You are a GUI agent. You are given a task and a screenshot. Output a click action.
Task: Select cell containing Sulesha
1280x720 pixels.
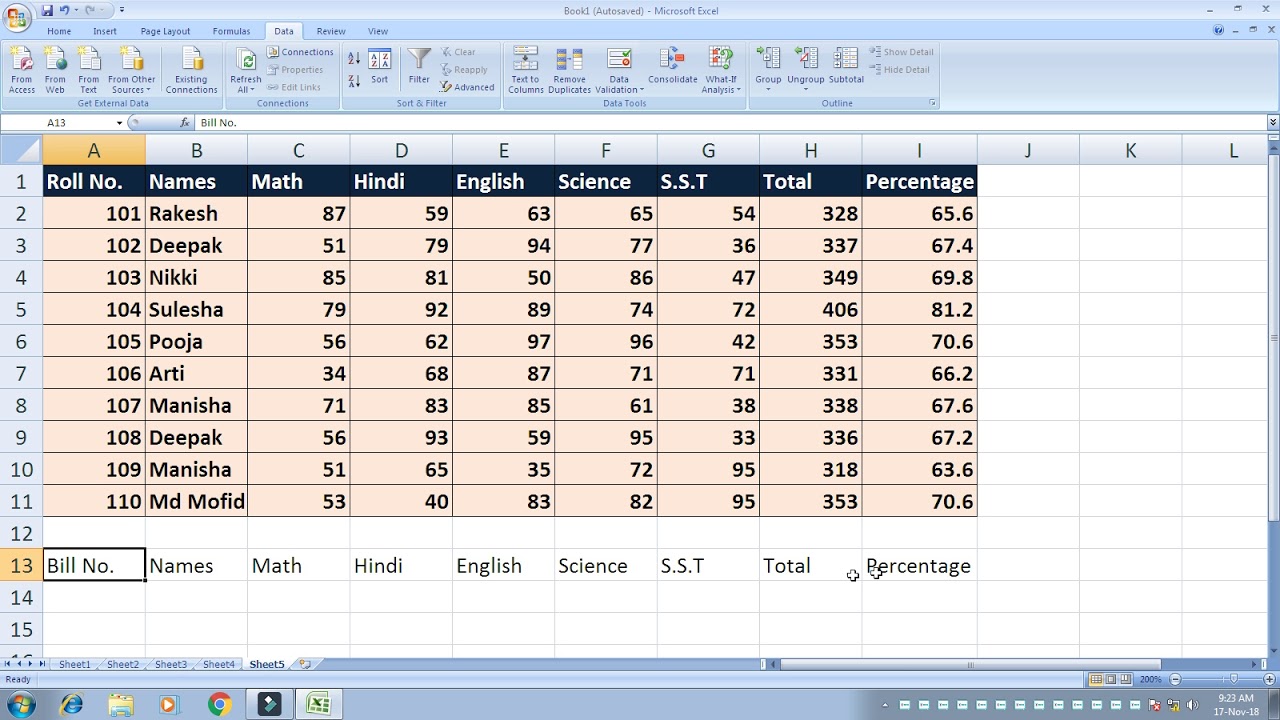tap(196, 310)
